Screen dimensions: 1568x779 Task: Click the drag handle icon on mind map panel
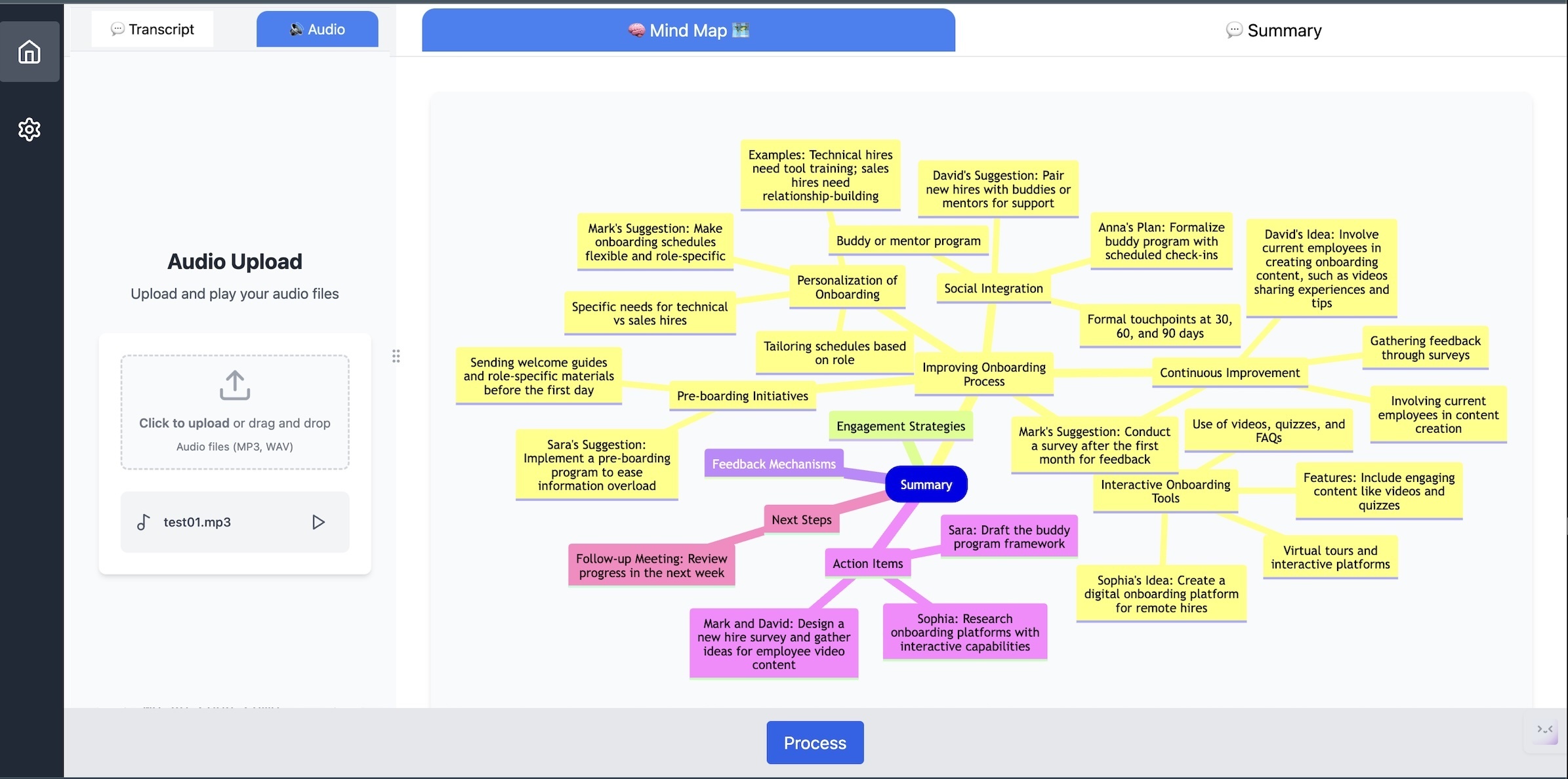point(396,356)
